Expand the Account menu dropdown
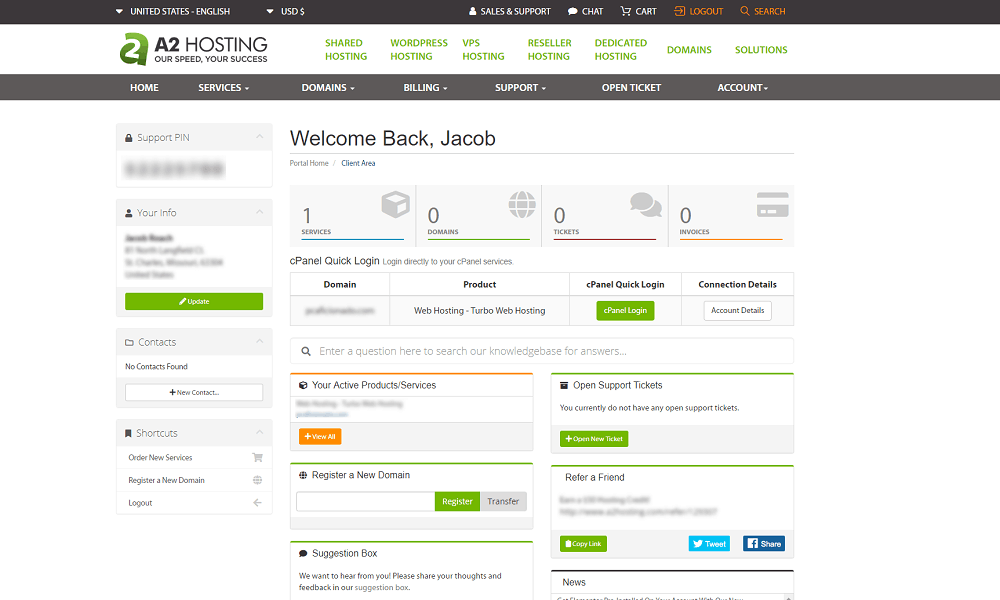1000x600 pixels. tap(742, 87)
